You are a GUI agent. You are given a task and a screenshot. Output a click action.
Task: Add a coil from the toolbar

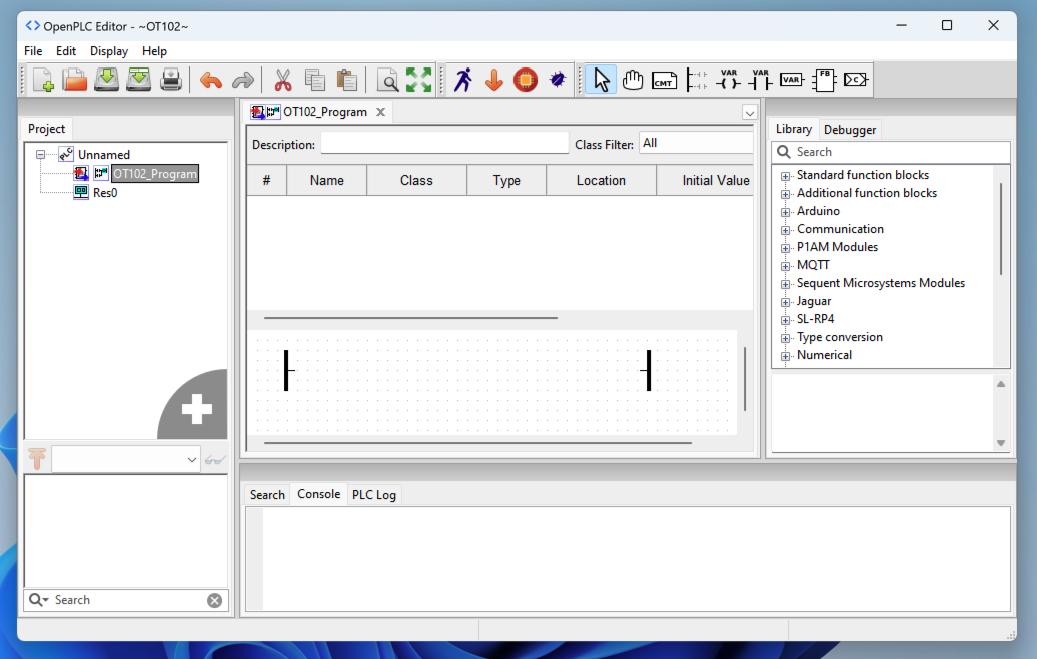click(728, 80)
